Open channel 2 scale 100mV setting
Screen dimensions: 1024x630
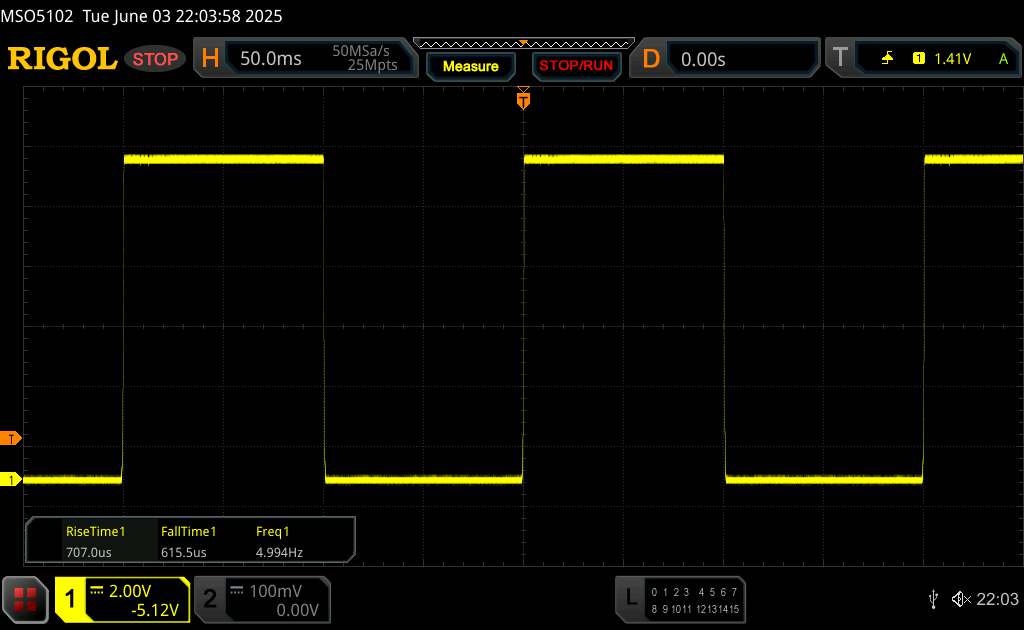[x=276, y=591]
